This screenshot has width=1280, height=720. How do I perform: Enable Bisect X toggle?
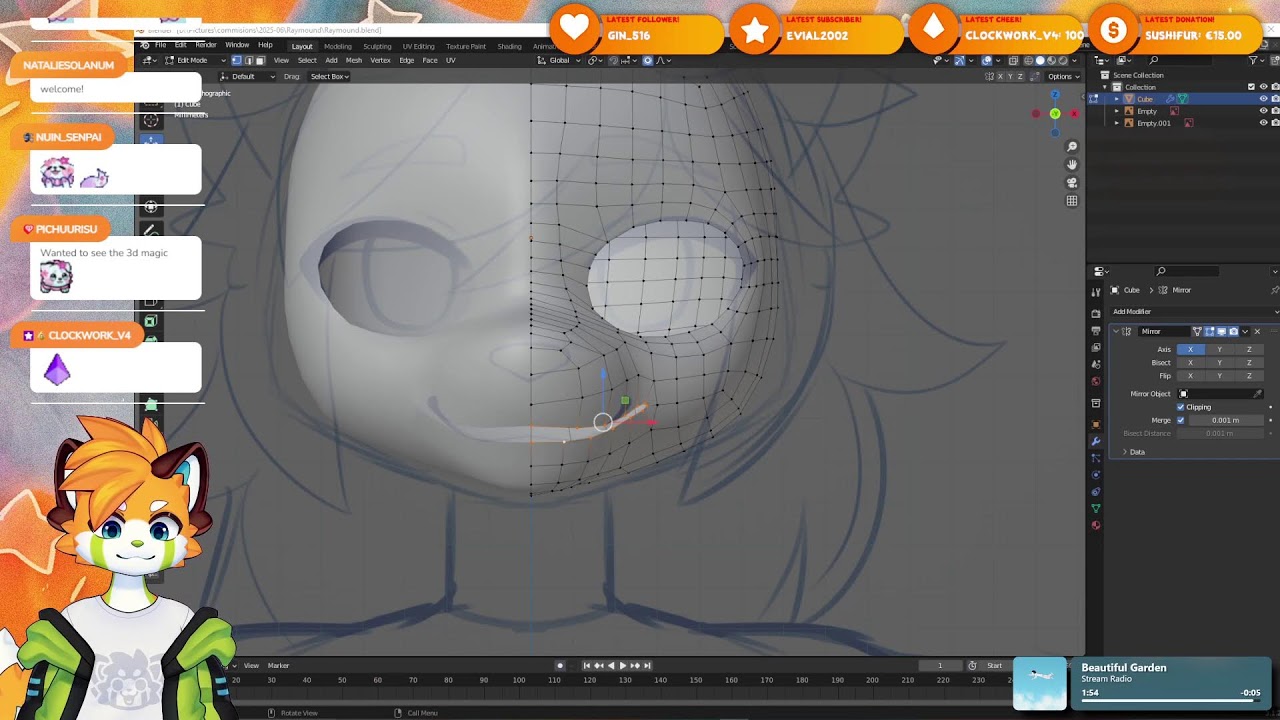click(1190, 362)
